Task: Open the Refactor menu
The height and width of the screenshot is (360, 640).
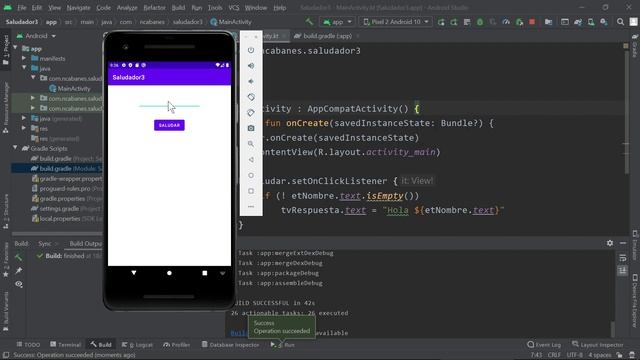Action: point(154,8)
